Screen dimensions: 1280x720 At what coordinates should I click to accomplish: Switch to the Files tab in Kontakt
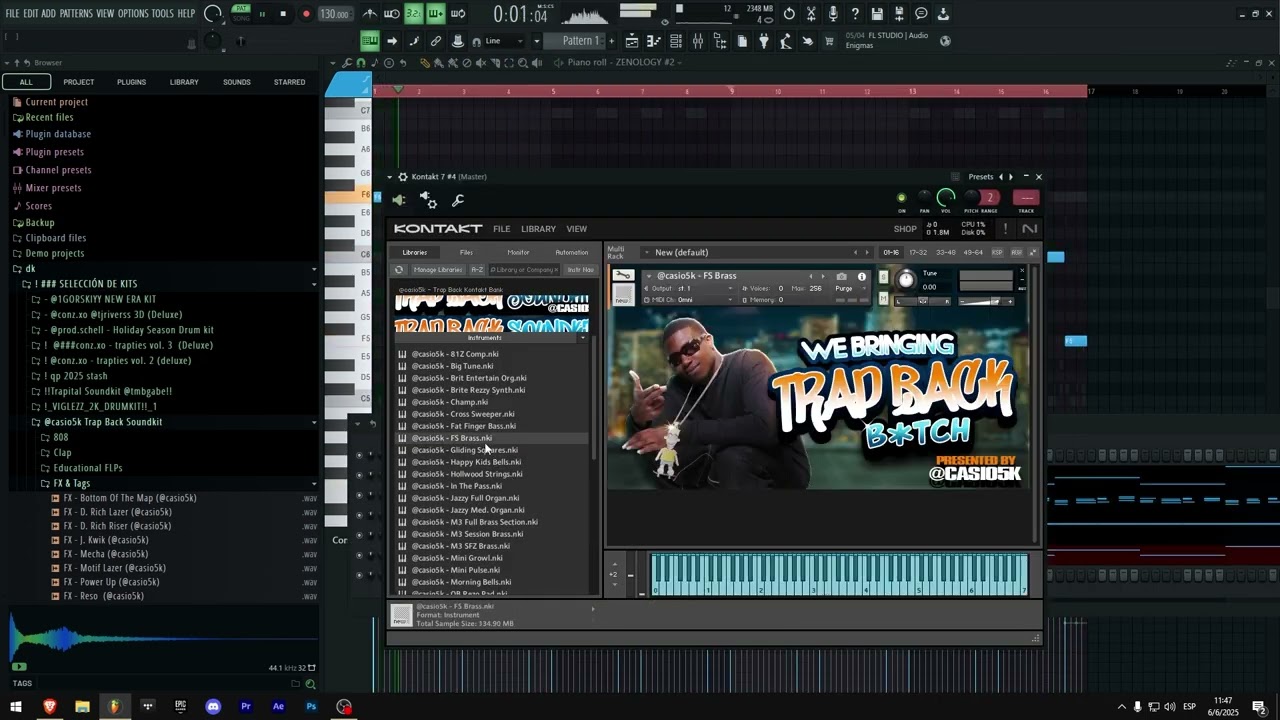(466, 252)
